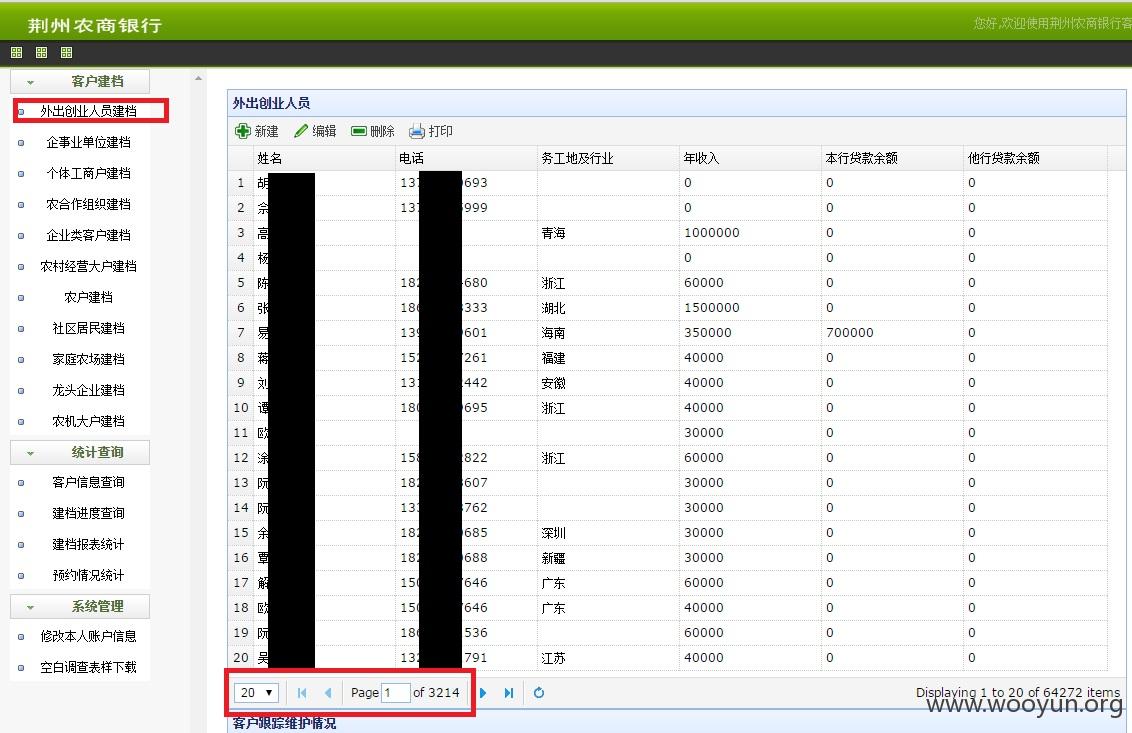The height and width of the screenshot is (733, 1132).
Task: Collapse the 统计查询 section
Action: coord(30,453)
